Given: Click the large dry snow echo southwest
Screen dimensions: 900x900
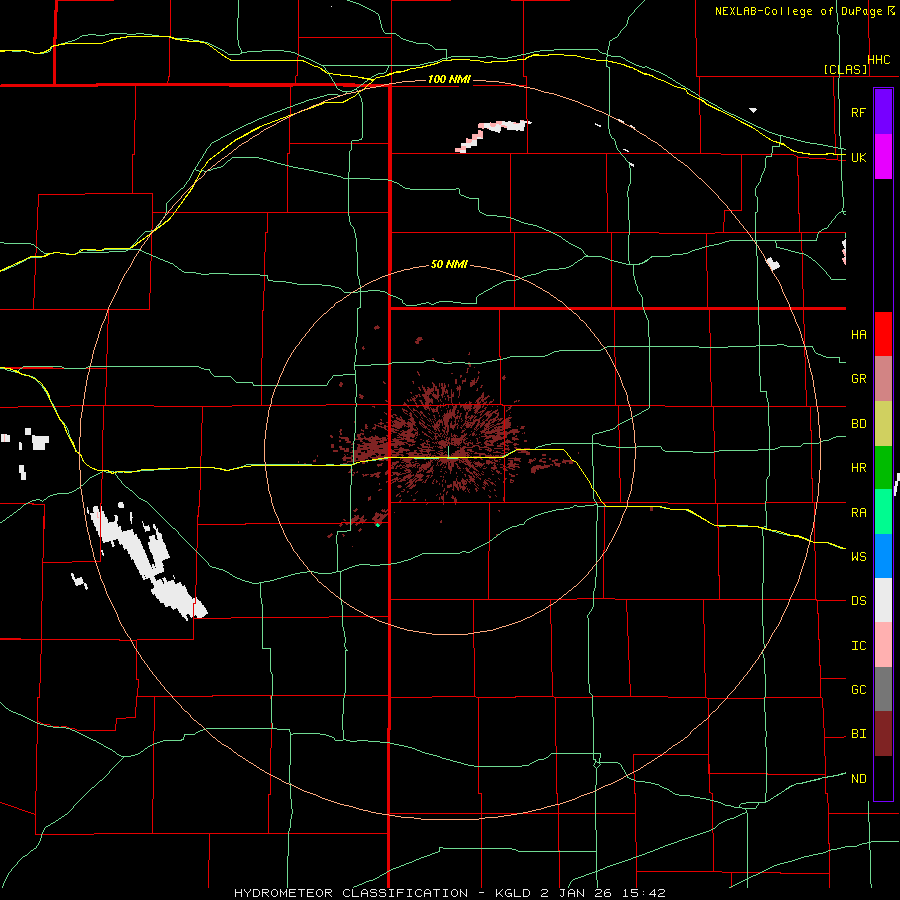Looking at the screenshot, I should tap(146, 562).
